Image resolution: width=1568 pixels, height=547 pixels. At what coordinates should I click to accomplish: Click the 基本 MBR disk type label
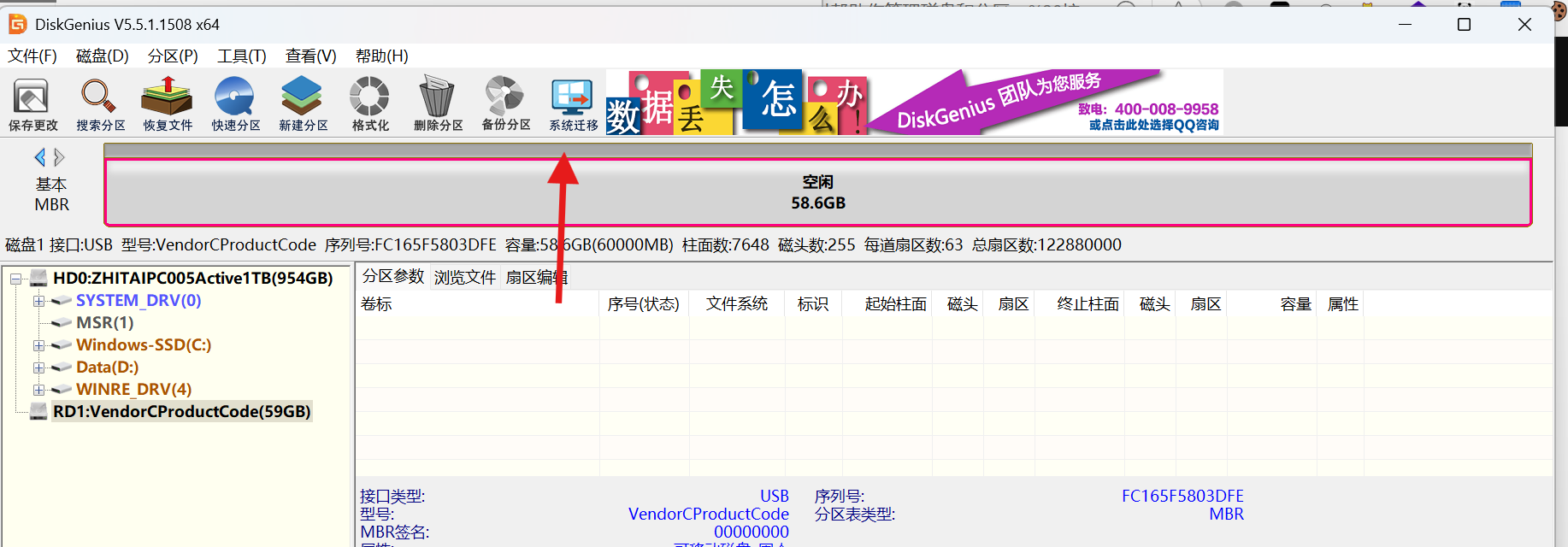[x=51, y=195]
